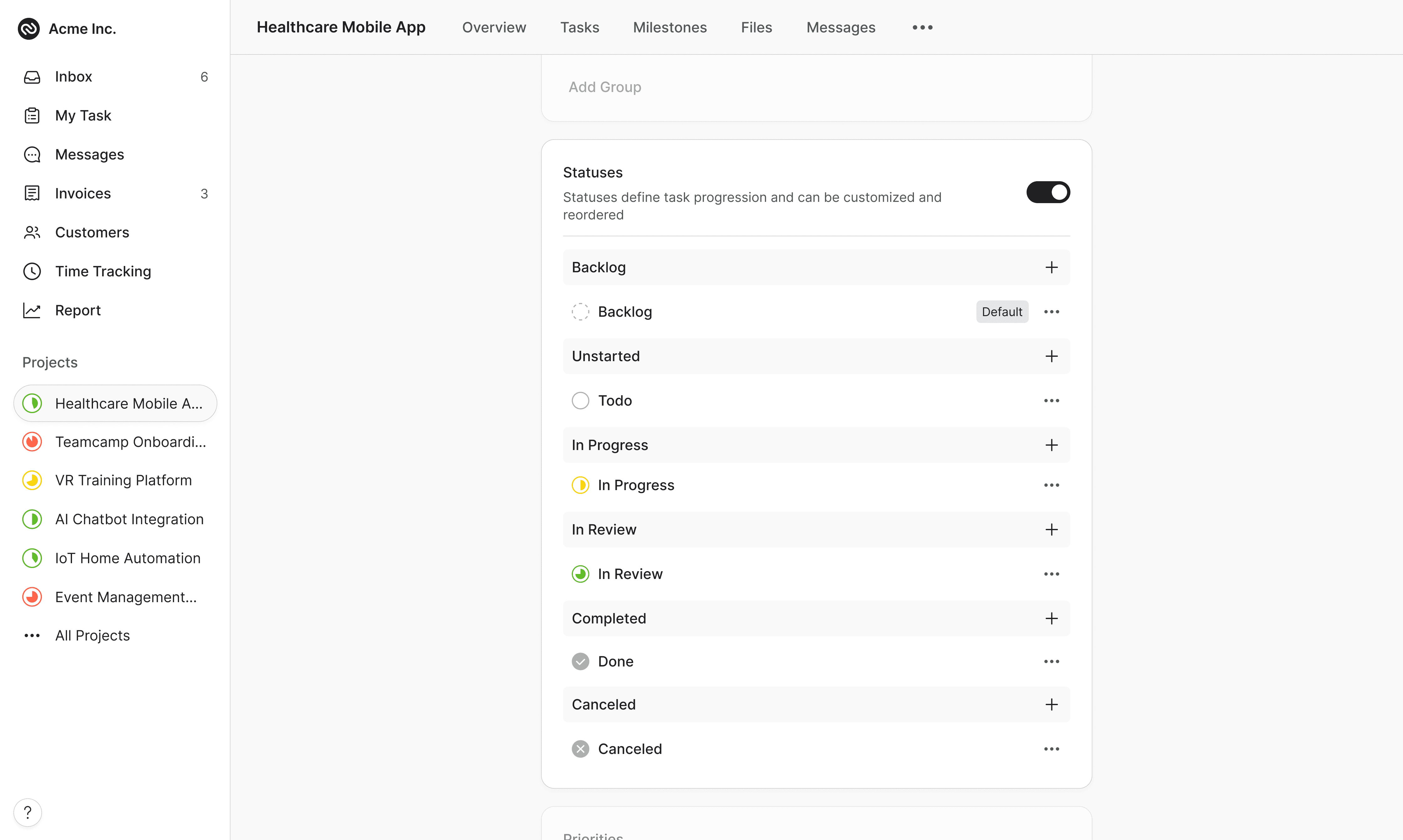Open the top navigation more menu
This screenshot has height=840, width=1403.
pyautogui.click(x=922, y=27)
